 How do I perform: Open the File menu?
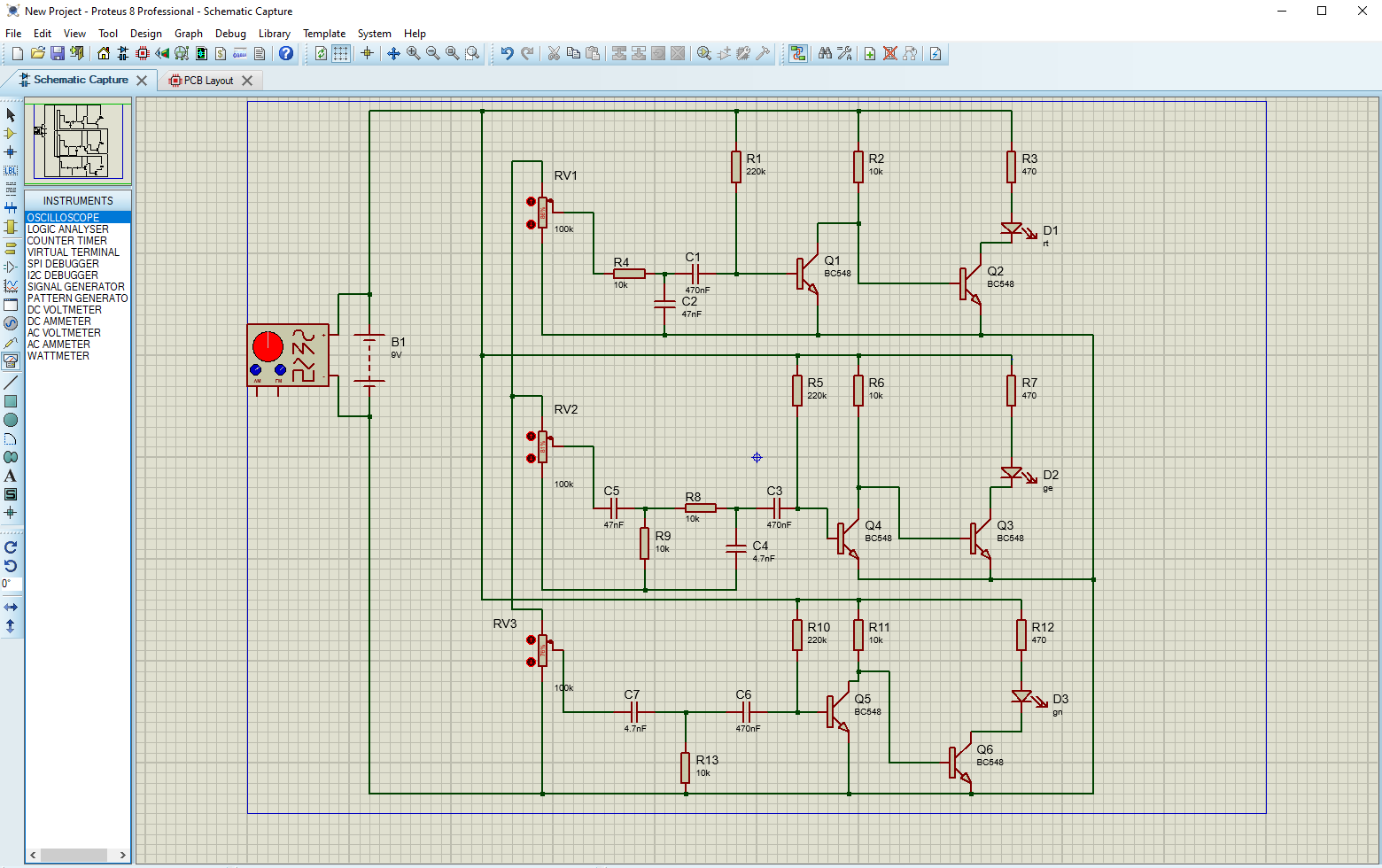tap(13, 34)
